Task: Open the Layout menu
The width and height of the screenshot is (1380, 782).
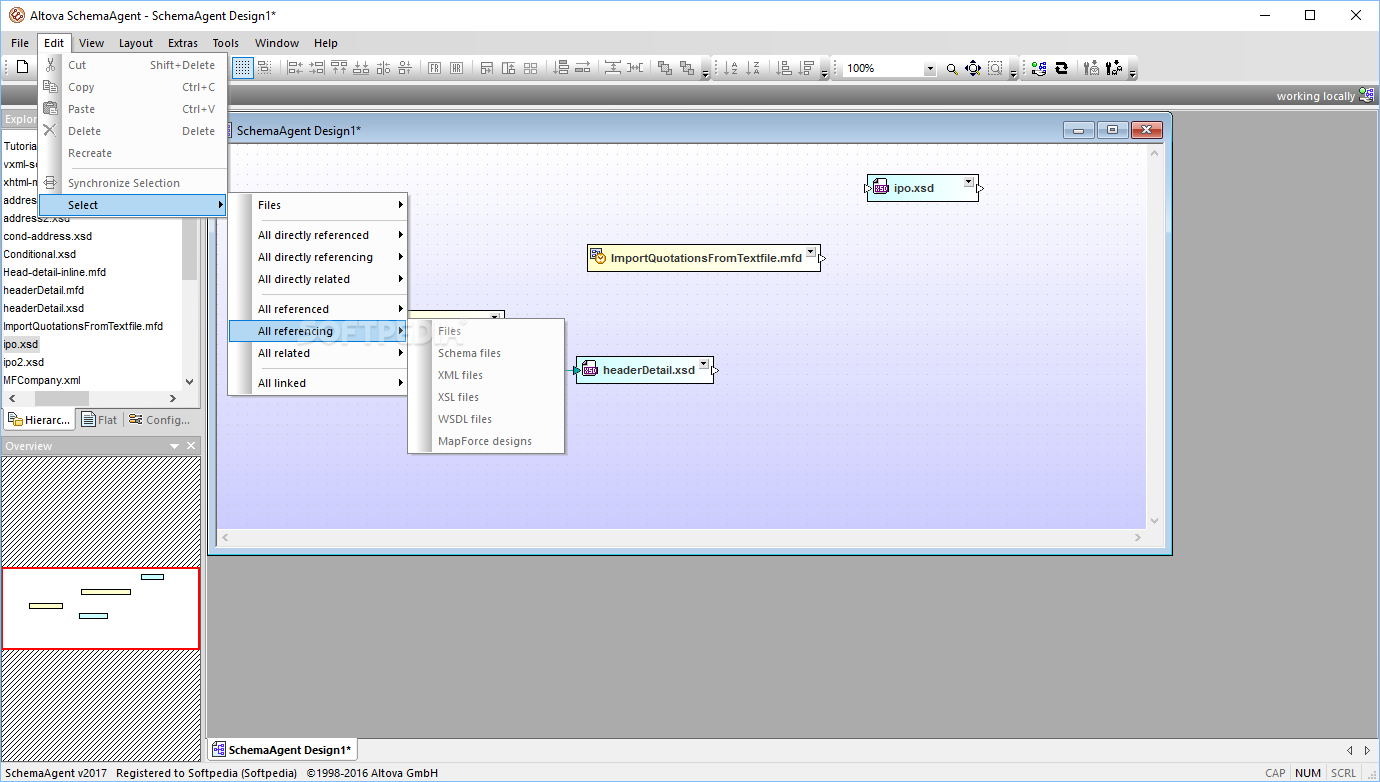Action: pyautogui.click(x=136, y=43)
